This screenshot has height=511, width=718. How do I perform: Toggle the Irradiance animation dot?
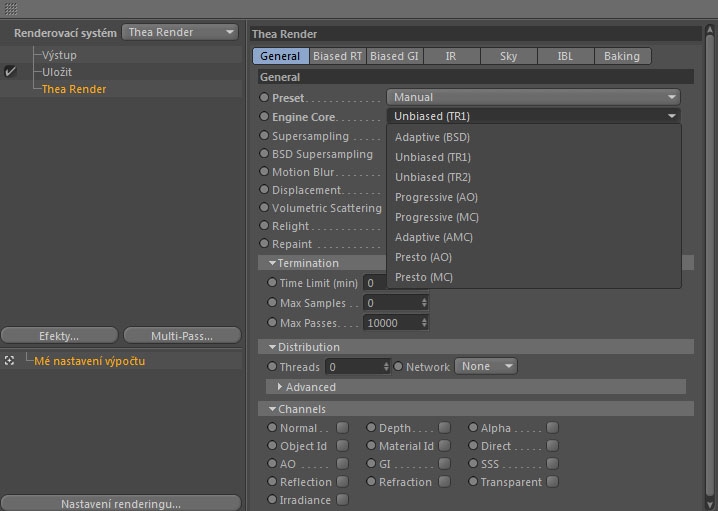click(x=272, y=499)
